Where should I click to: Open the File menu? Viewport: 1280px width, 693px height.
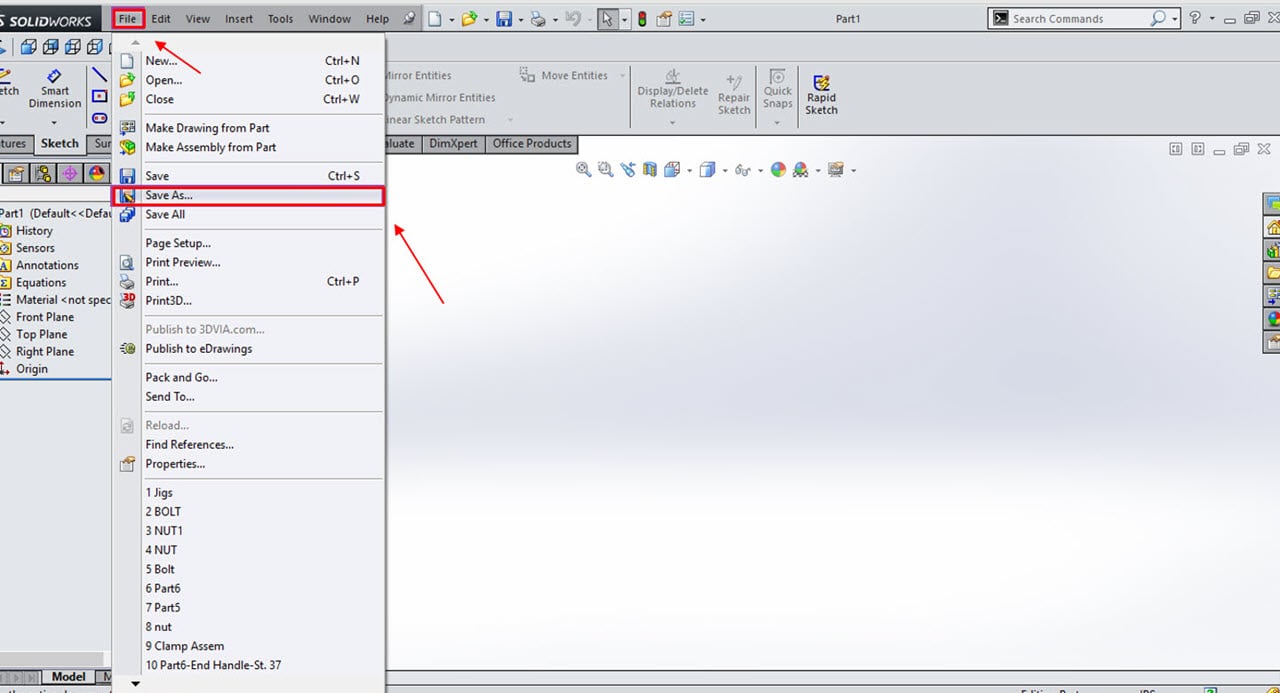tap(127, 18)
